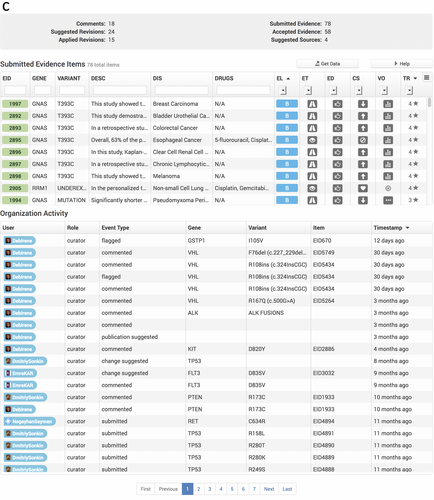The width and height of the screenshot is (434, 500).
Task: Click the evidence direction icon for EID 2892
Action: 337,116
